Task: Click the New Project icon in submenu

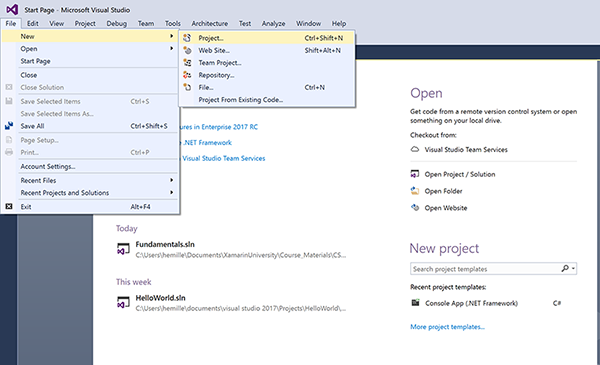Action: (x=187, y=37)
